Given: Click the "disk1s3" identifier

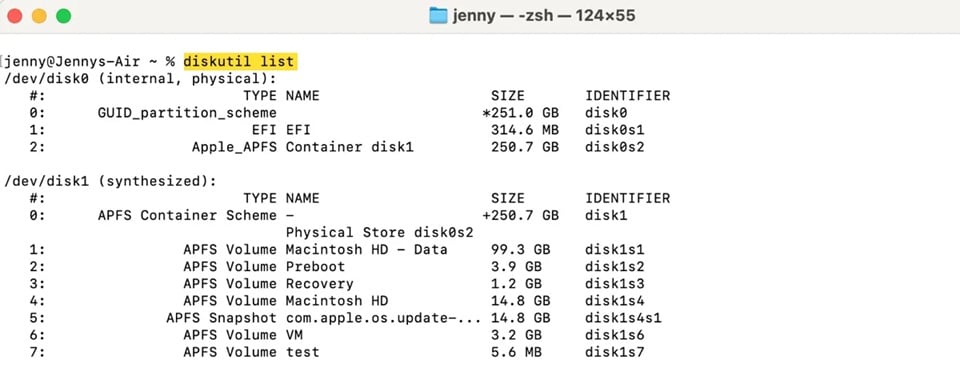Looking at the screenshot, I should [615, 284].
